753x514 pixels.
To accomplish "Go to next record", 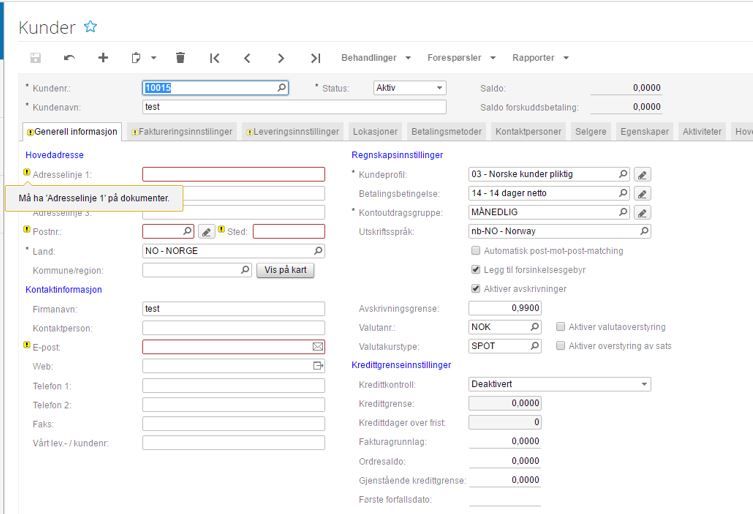I will (281, 58).
